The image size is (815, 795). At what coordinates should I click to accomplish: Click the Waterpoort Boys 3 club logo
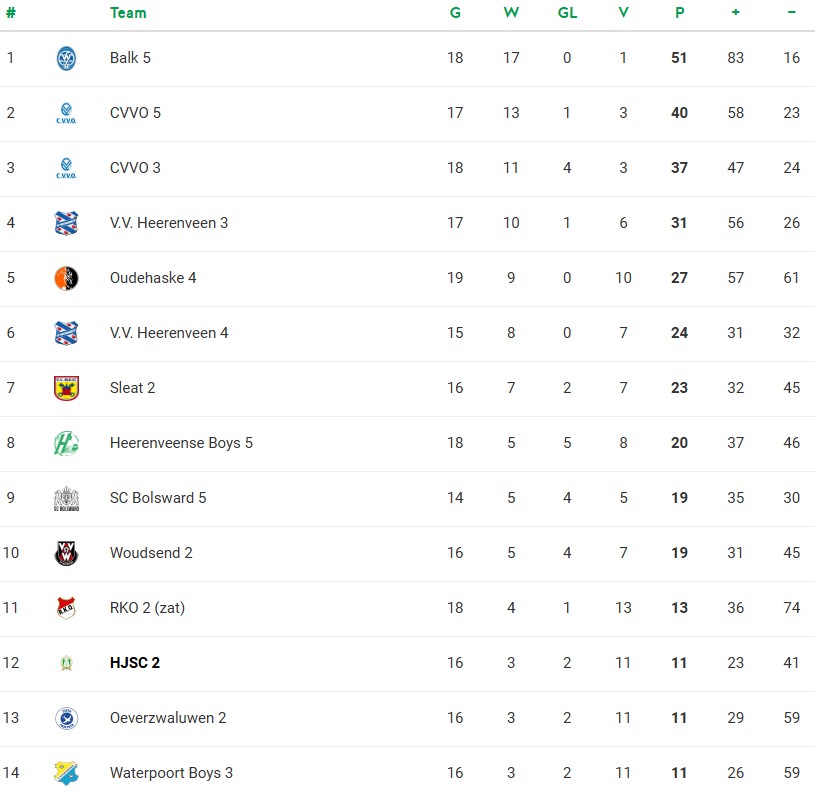(66, 773)
